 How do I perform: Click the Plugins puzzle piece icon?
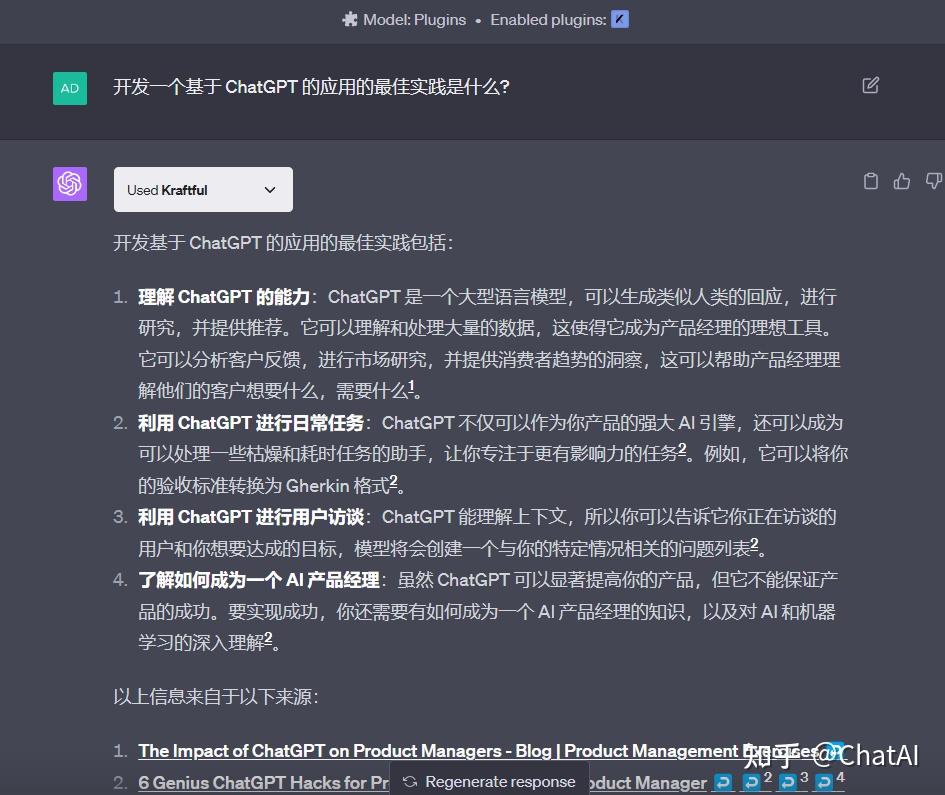coord(350,19)
